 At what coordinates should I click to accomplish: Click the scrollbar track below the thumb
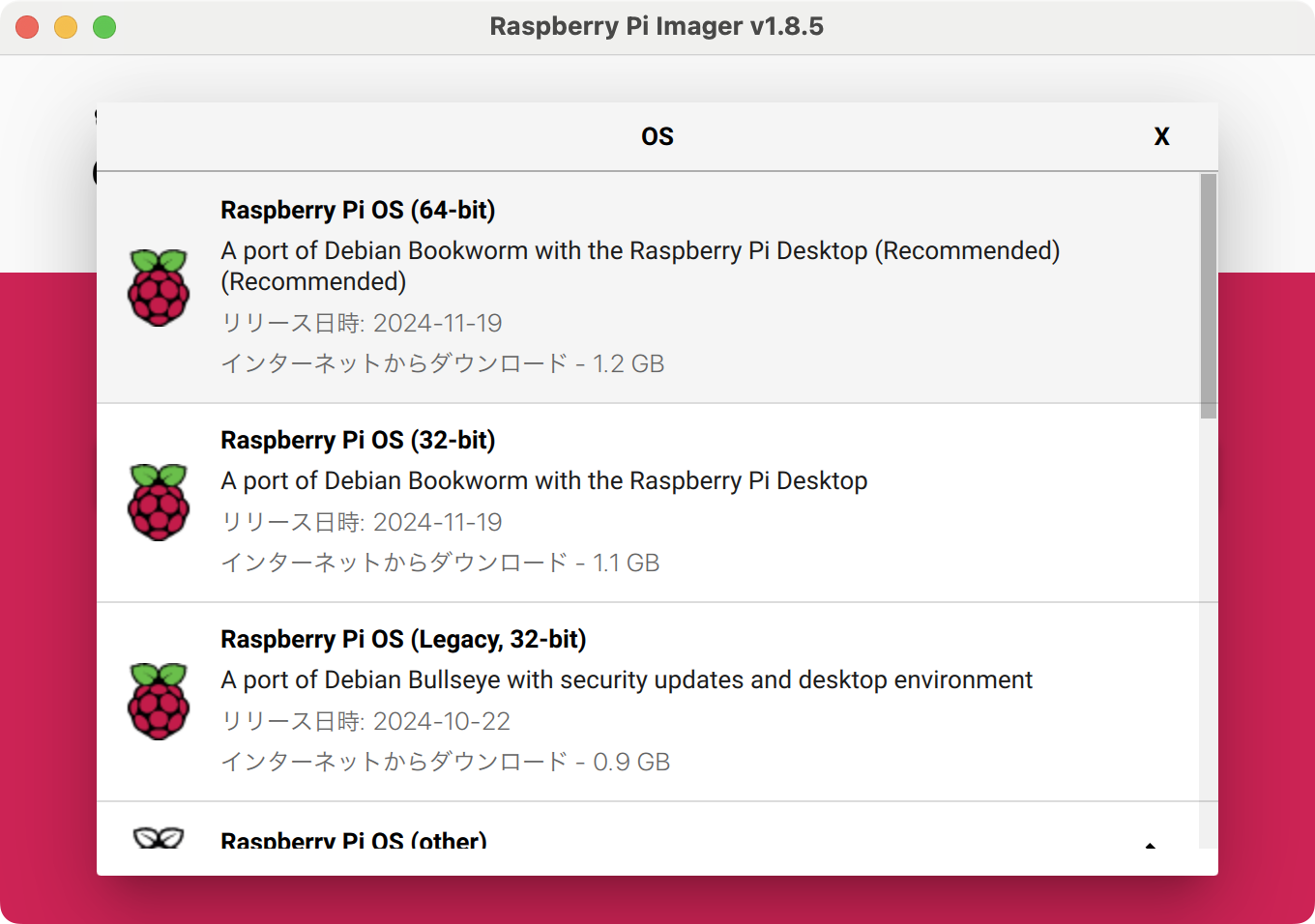click(1209, 633)
